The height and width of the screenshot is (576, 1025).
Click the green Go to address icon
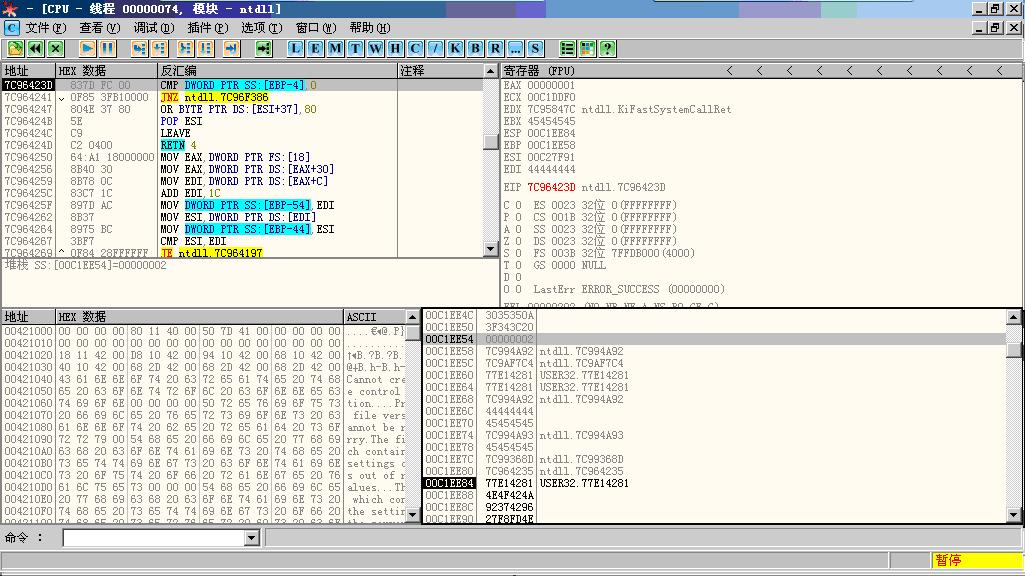(263, 48)
